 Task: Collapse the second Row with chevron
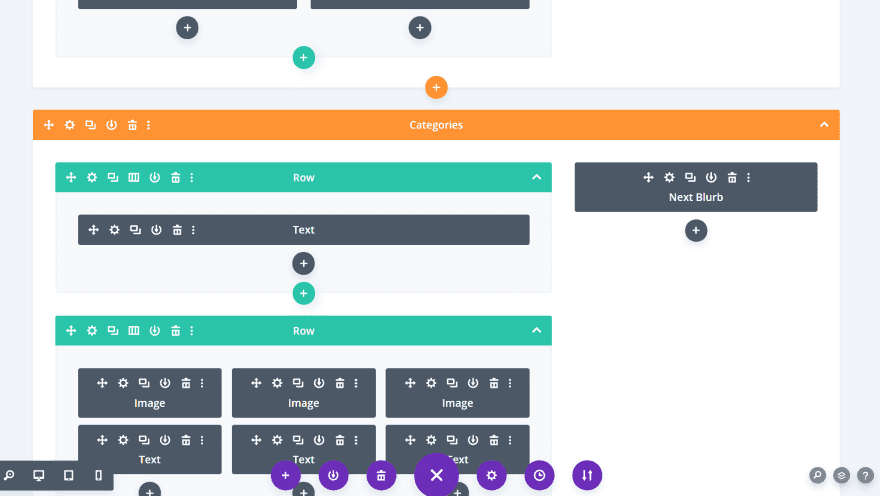pos(536,330)
